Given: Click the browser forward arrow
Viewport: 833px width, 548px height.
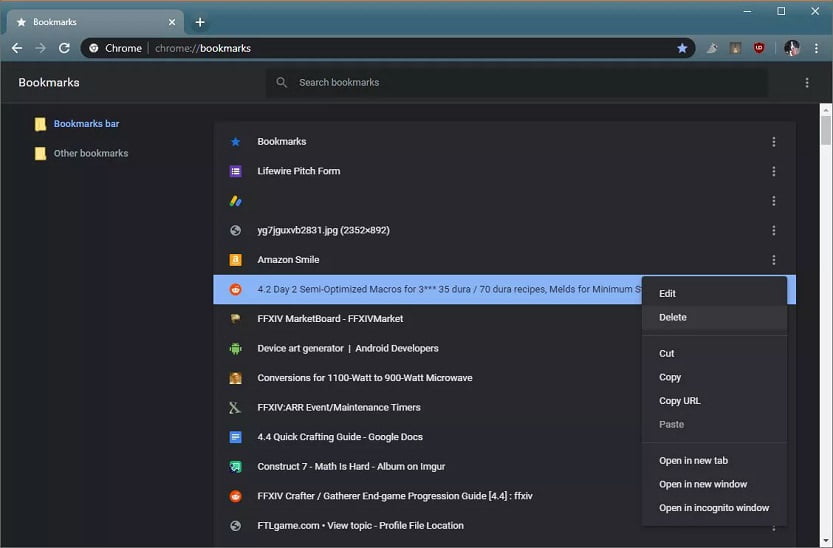Looking at the screenshot, I should (40, 48).
